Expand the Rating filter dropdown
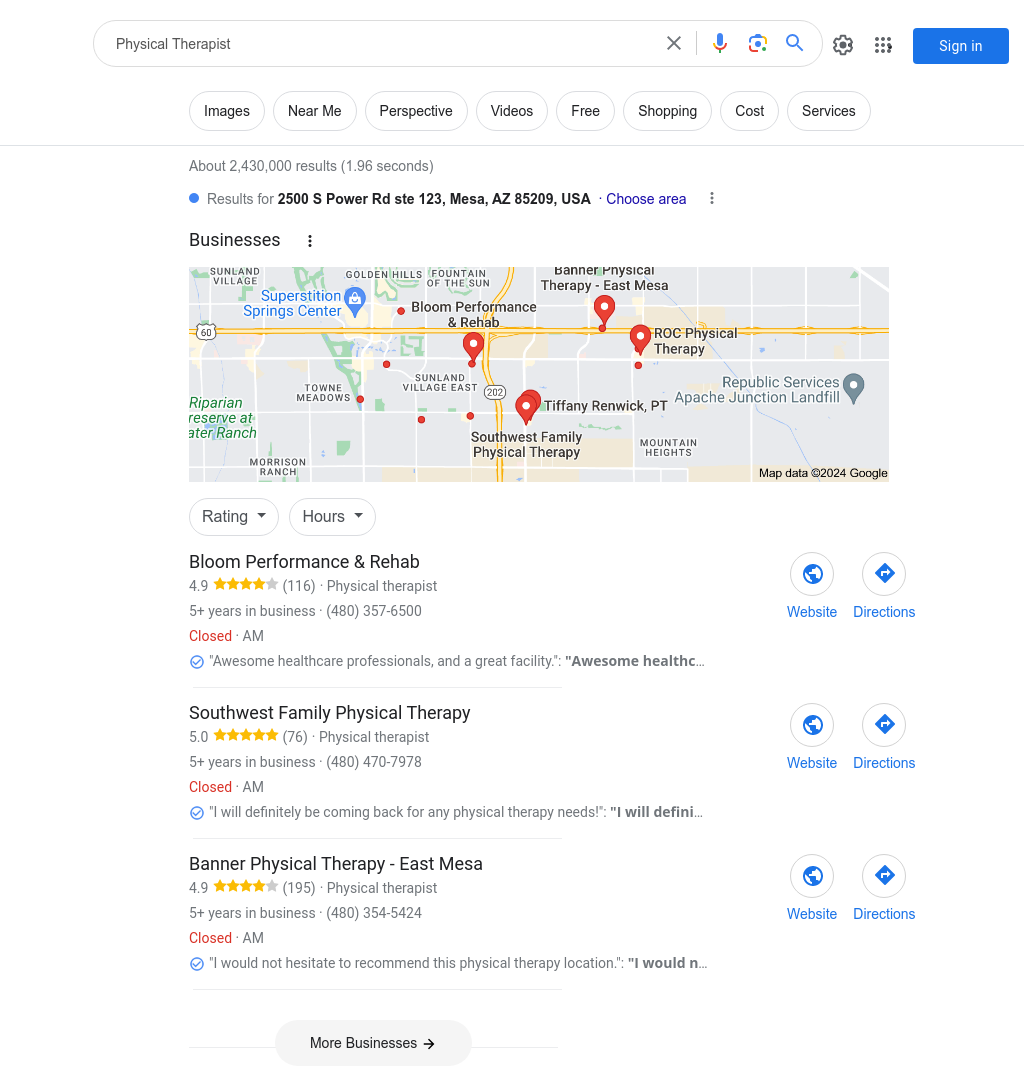The width and height of the screenshot is (1024, 1090). point(234,516)
